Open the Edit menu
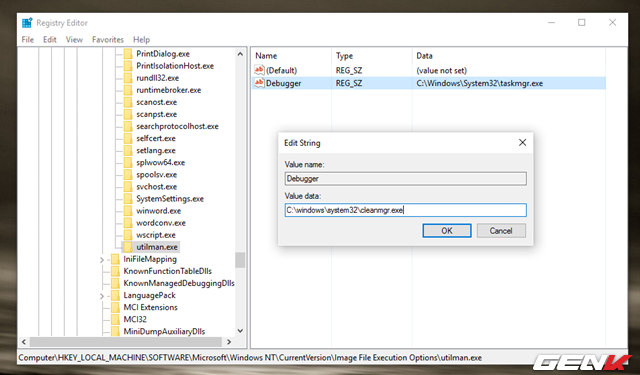 pyautogui.click(x=50, y=40)
